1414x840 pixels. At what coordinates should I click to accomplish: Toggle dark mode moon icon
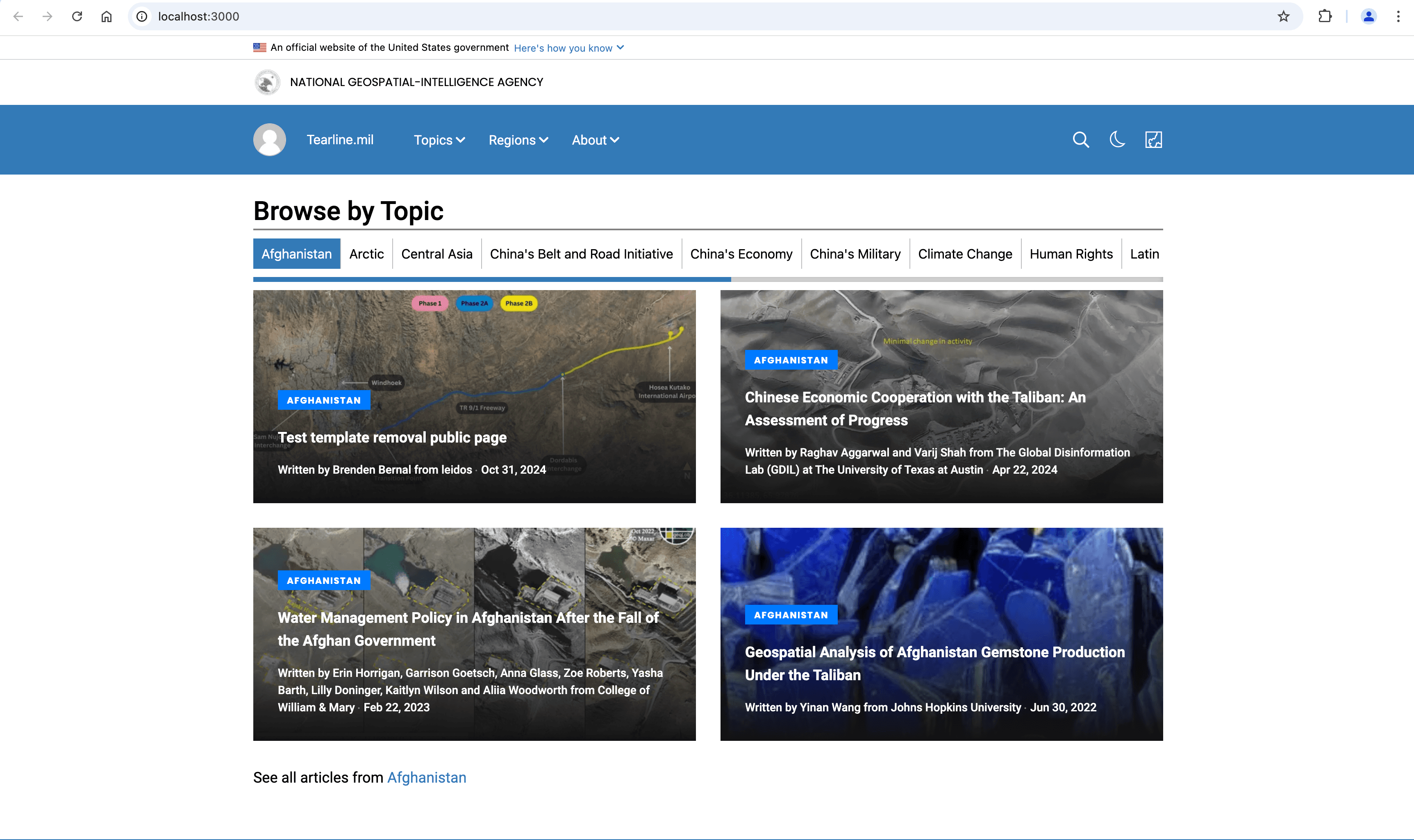(1117, 140)
